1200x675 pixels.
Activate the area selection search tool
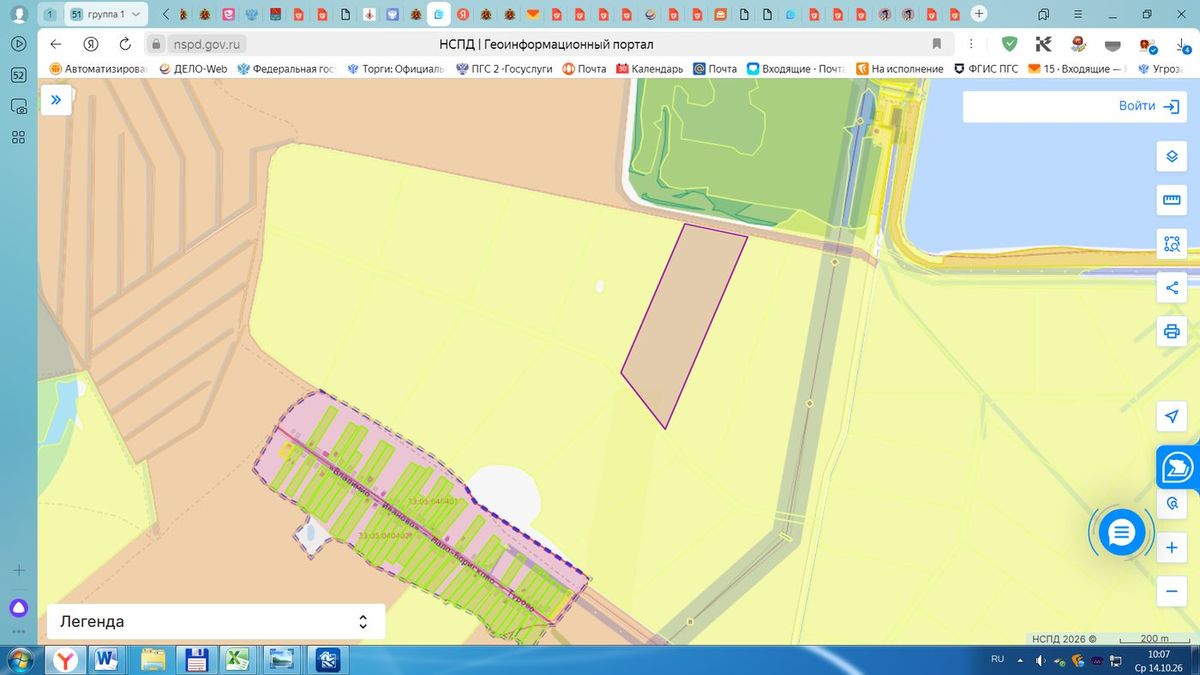pos(1171,243)
